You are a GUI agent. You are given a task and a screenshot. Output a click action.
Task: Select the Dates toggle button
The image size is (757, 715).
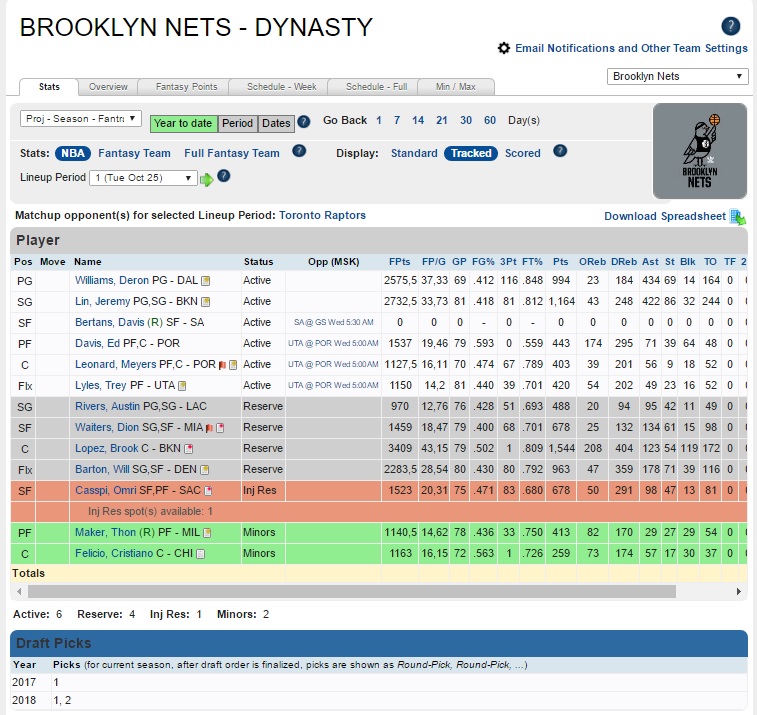276,124
